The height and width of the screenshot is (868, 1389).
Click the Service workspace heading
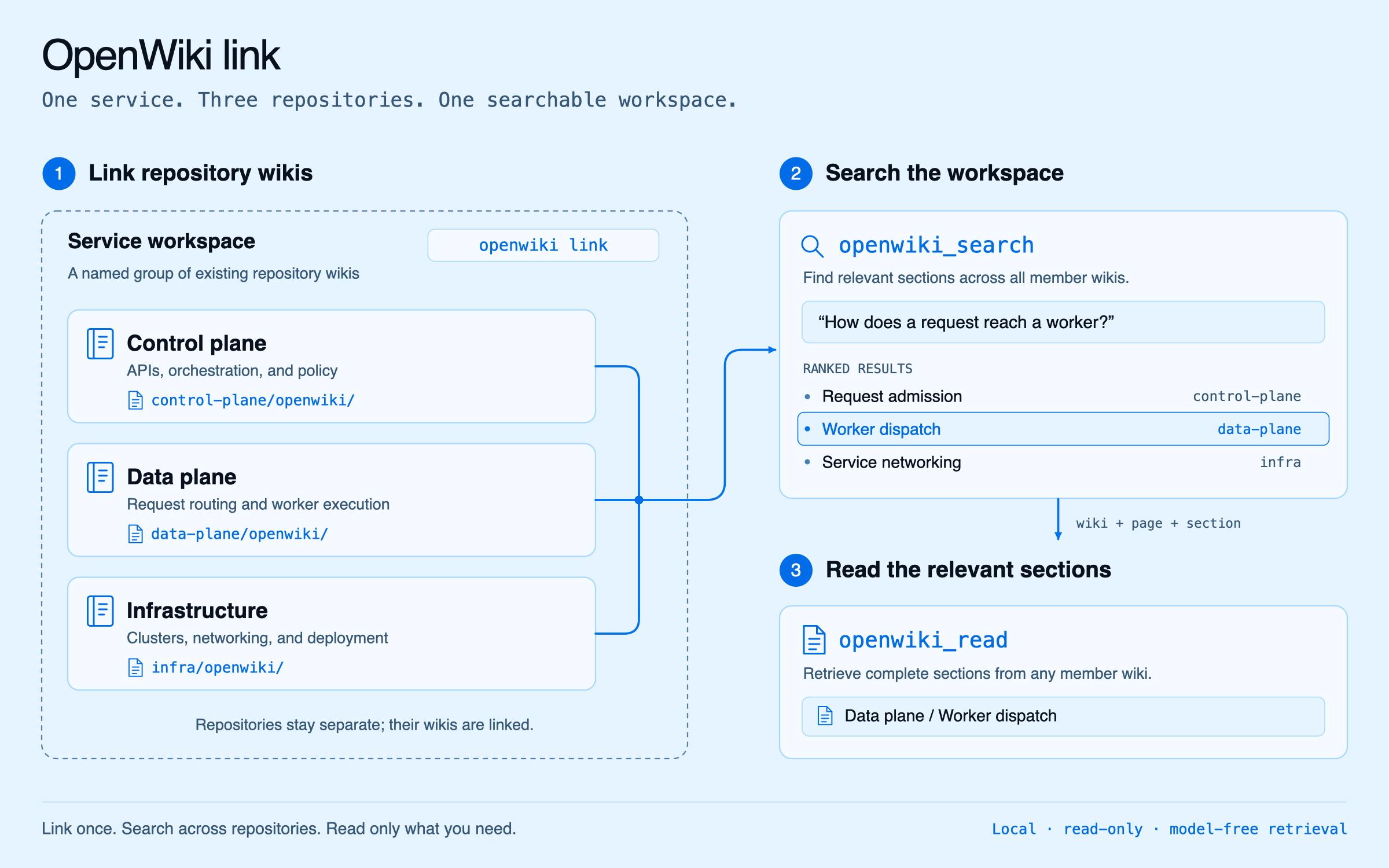pyautogui.click(x=161, y=241)
